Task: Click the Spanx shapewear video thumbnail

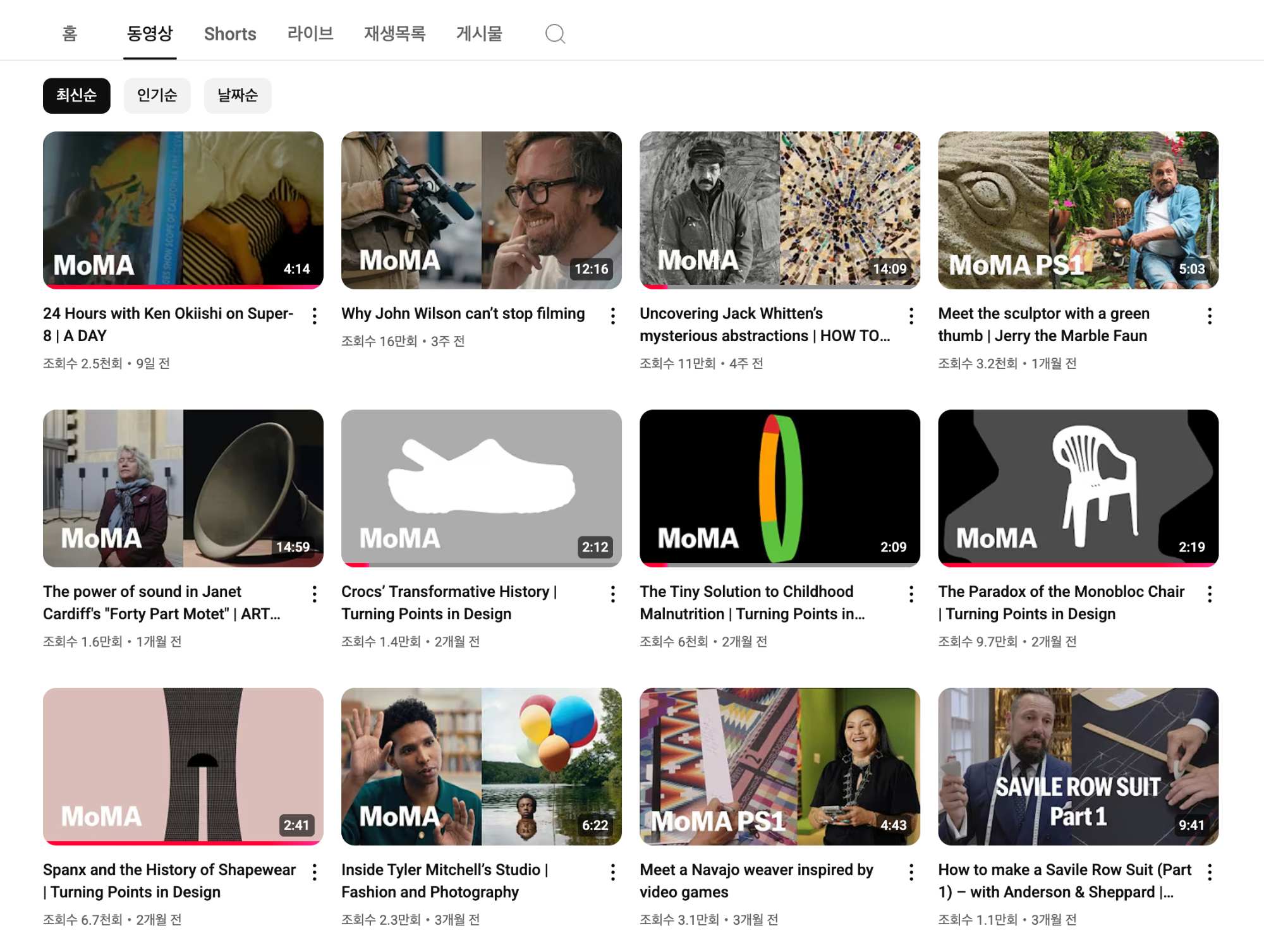Action: coord(183,766)
